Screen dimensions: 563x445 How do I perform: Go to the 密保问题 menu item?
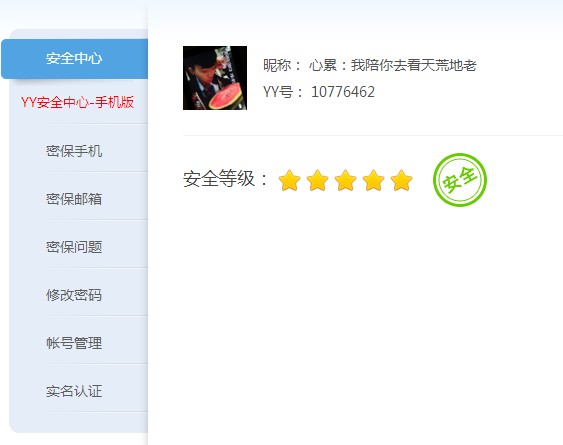(74, 247)
